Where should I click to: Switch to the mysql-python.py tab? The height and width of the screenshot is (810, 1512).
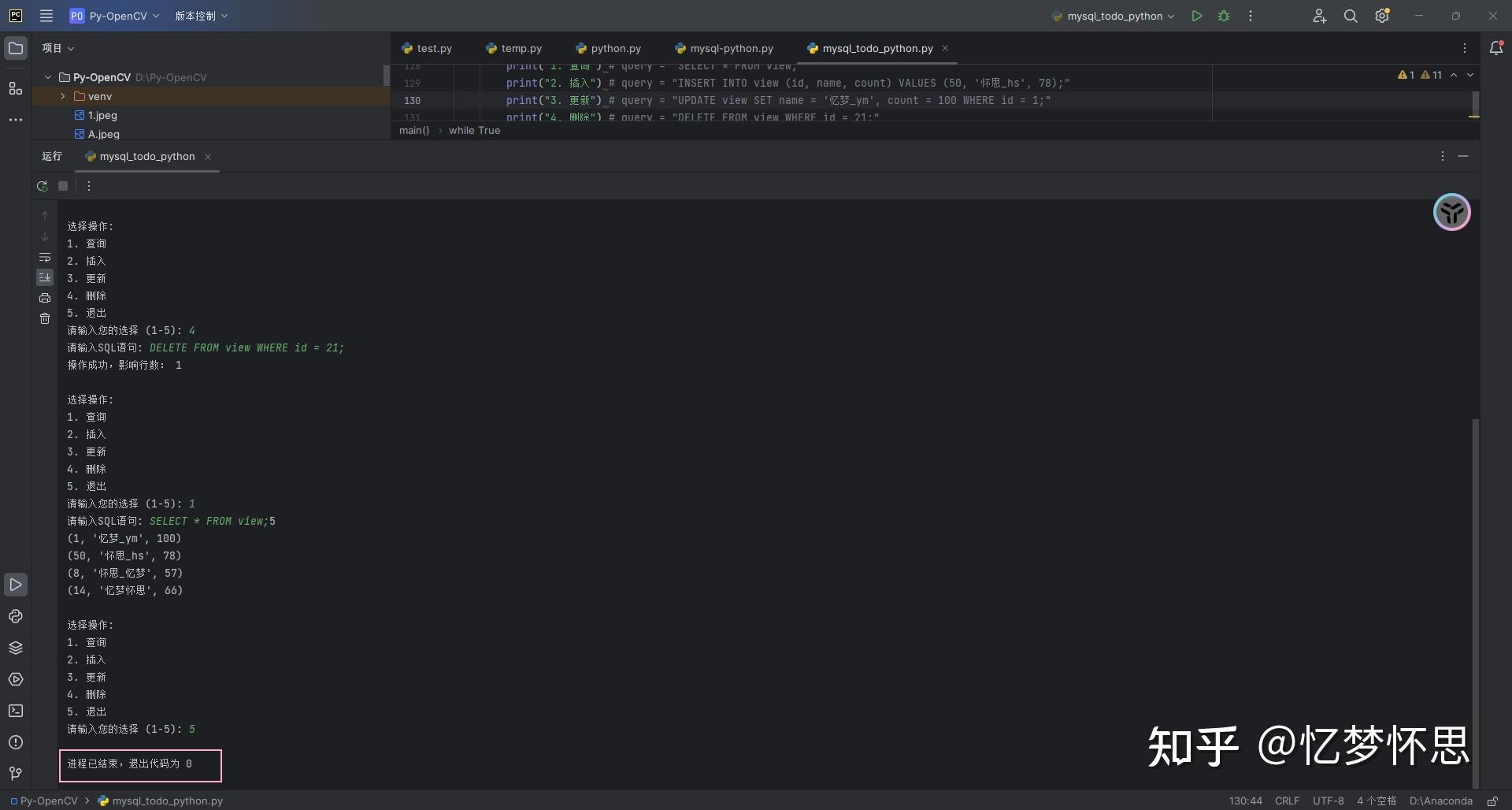coord(724,48)
